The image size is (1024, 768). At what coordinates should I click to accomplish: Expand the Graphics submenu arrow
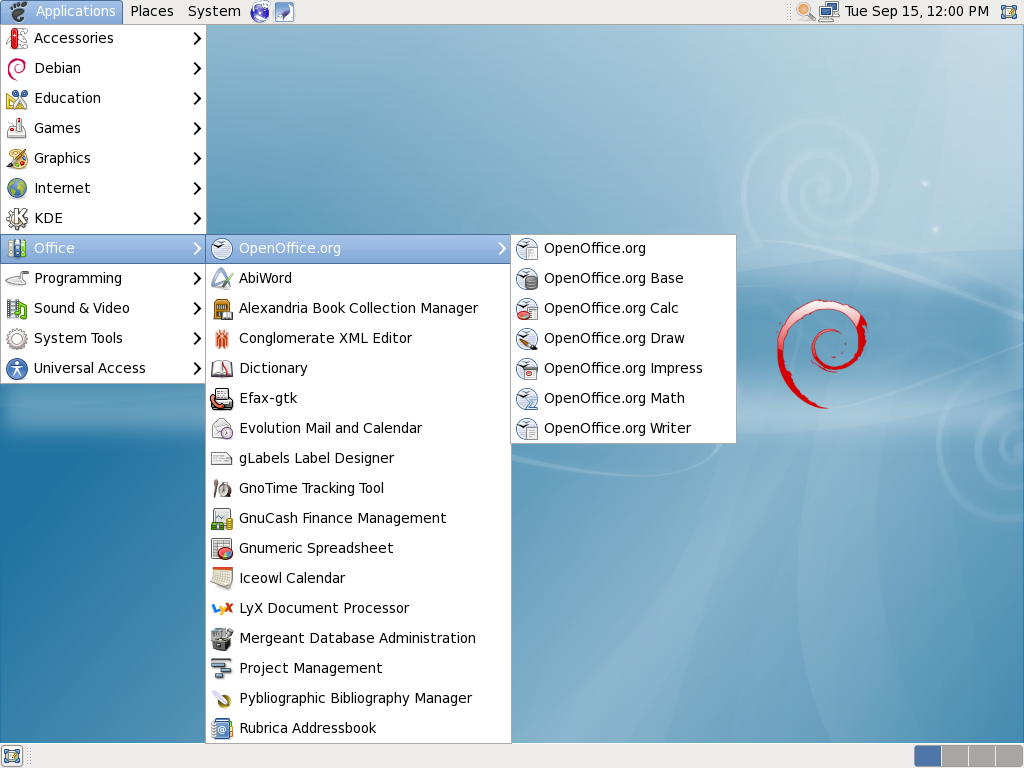(197, 159)
